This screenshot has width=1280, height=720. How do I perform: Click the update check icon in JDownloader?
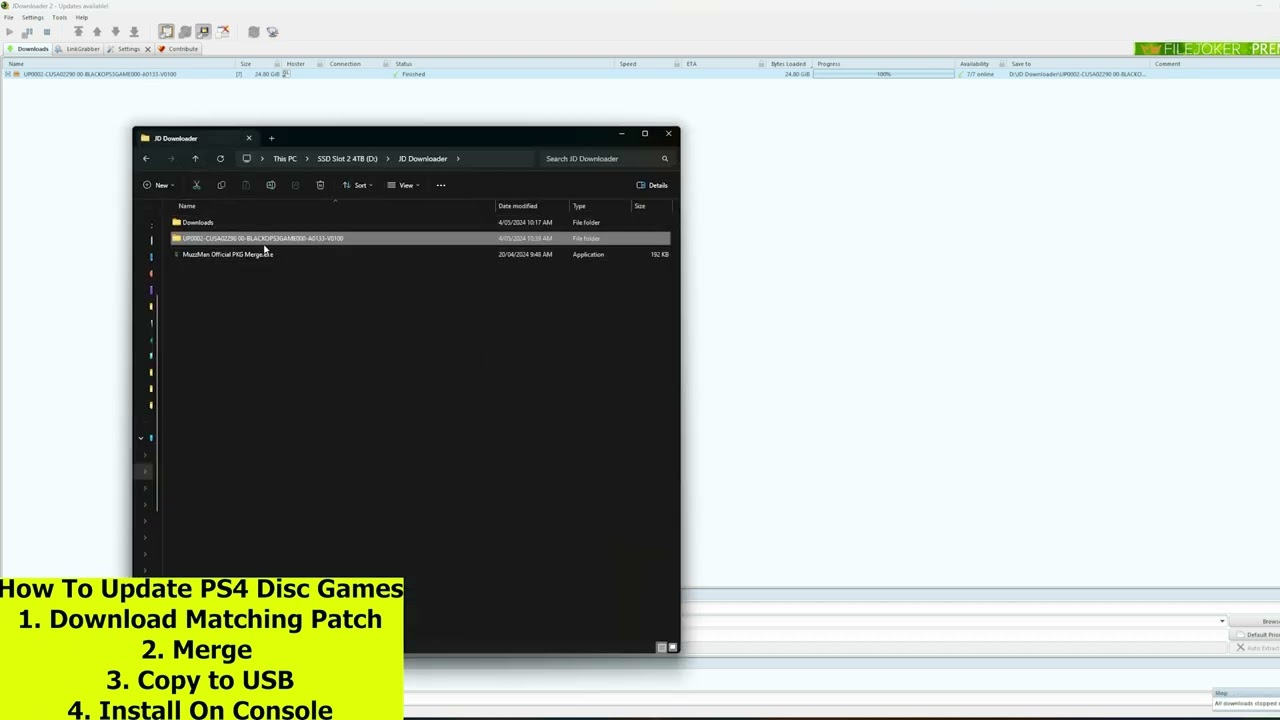272,32
